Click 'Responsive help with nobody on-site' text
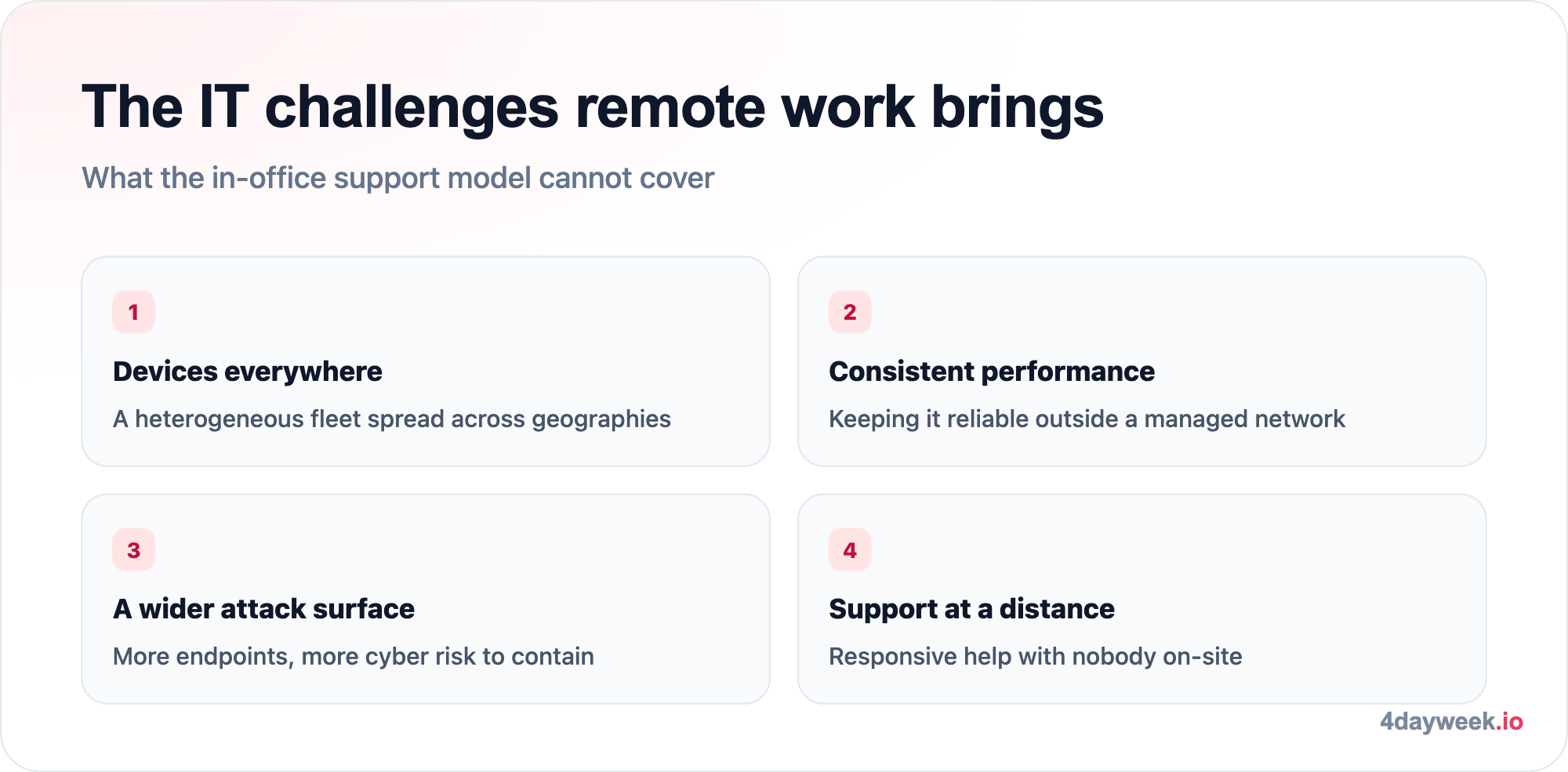This screenshot has width=1568, height=772. pyautogui.click(x=1036, y=657)
